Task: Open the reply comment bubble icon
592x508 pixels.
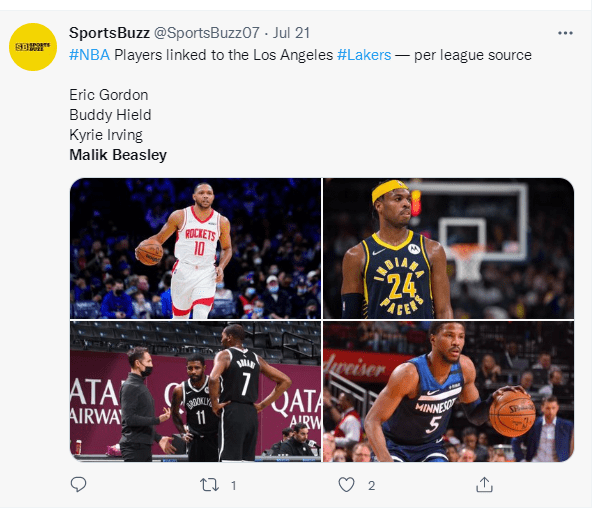Action: 79,485
